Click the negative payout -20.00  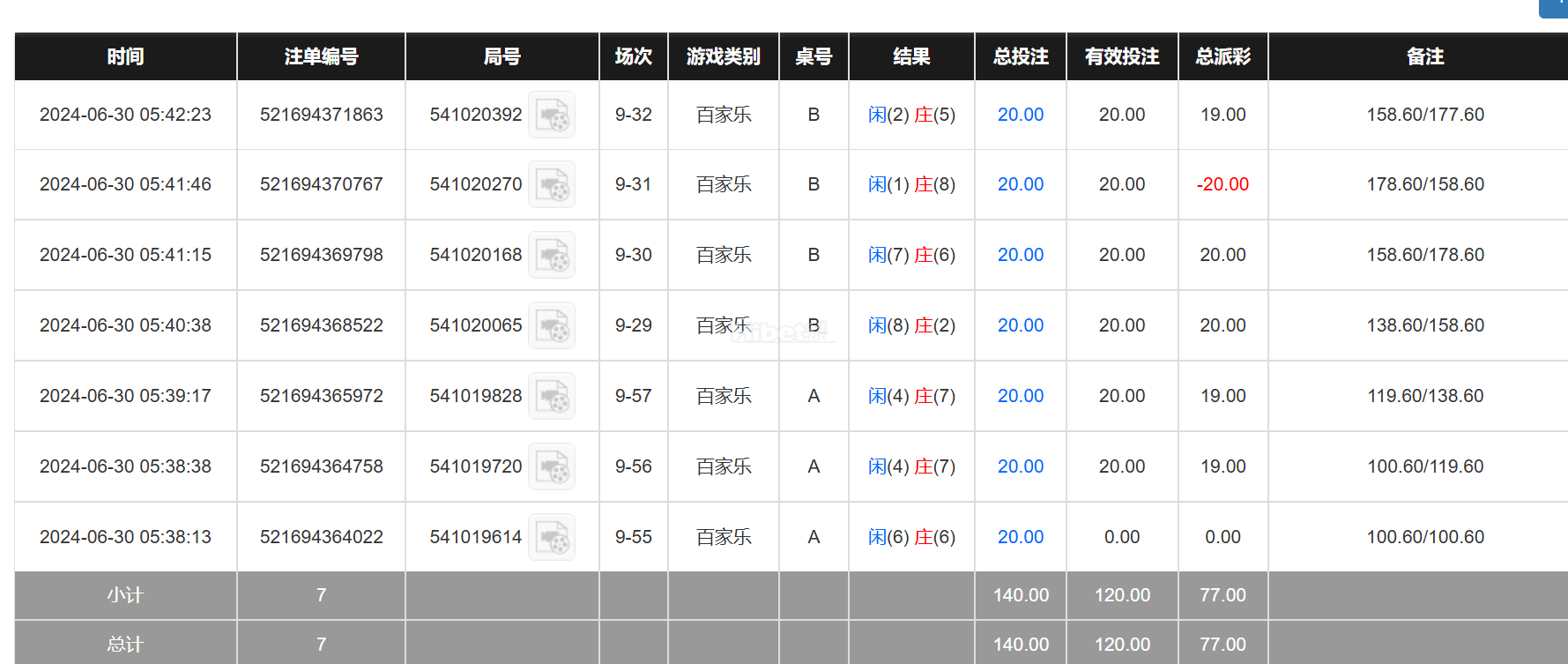tap(1222, 184)
